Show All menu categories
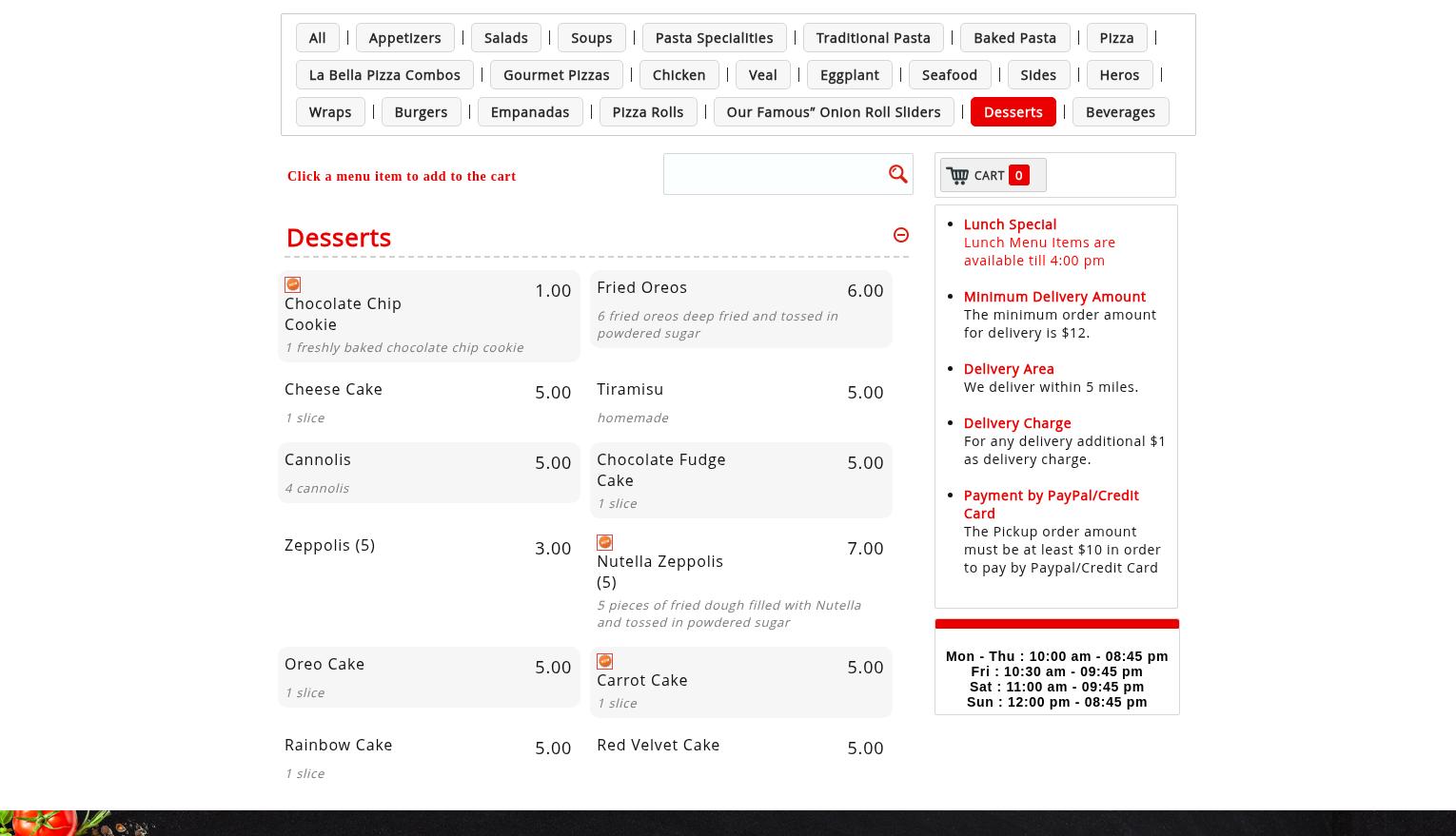Screen dimensions: 1456x836 [x=317, y=38]
